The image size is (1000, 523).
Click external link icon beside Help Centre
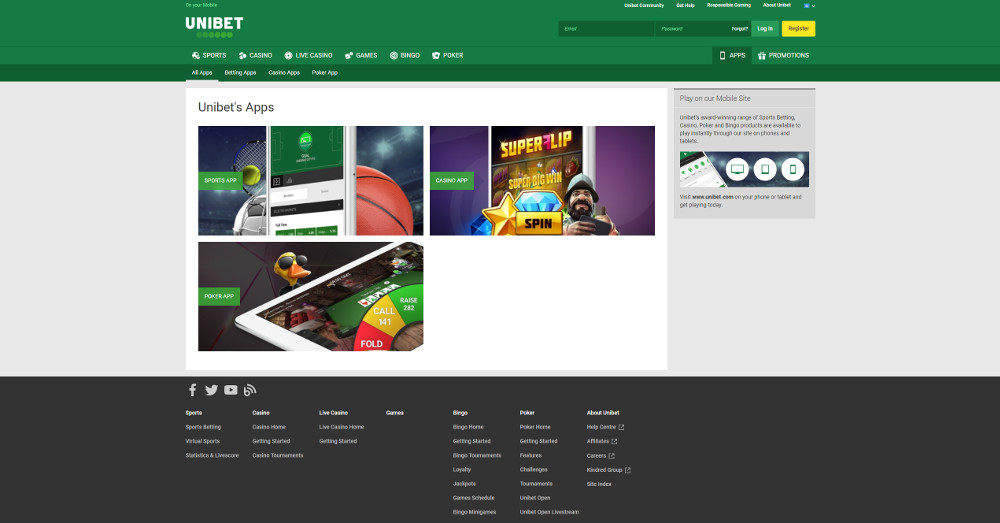[x=621, y=427]
